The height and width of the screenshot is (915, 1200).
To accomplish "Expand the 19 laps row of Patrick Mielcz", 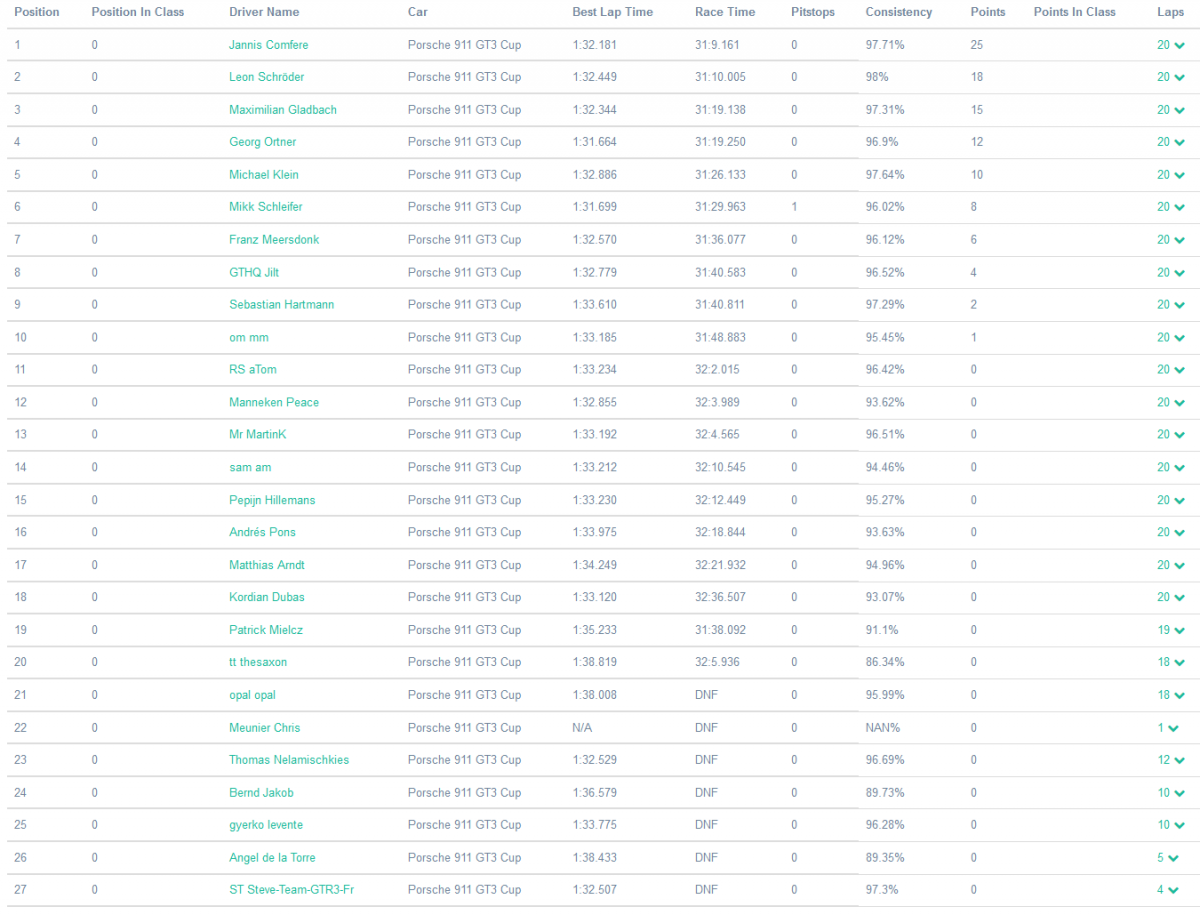I will tap(1170, 630).
